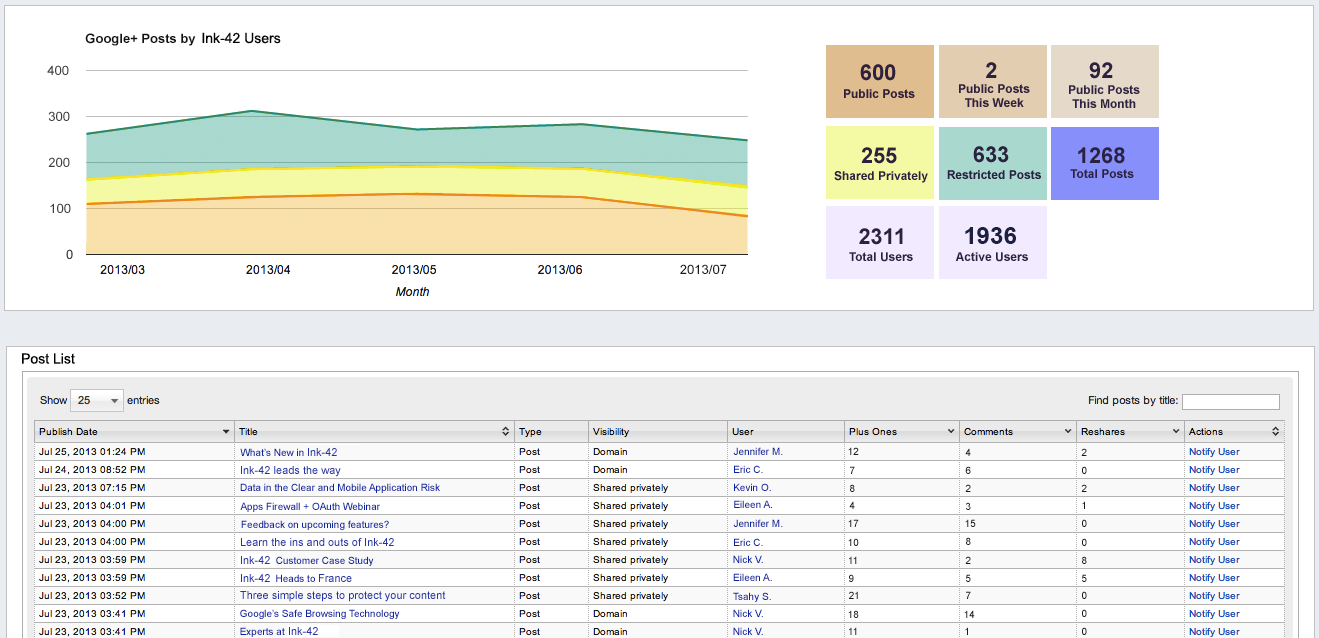The width and height of the screenshot is (1319, 638).
Task: Notify User for "Ink-42 Heads to France"
Action: tap(1214, 578)
